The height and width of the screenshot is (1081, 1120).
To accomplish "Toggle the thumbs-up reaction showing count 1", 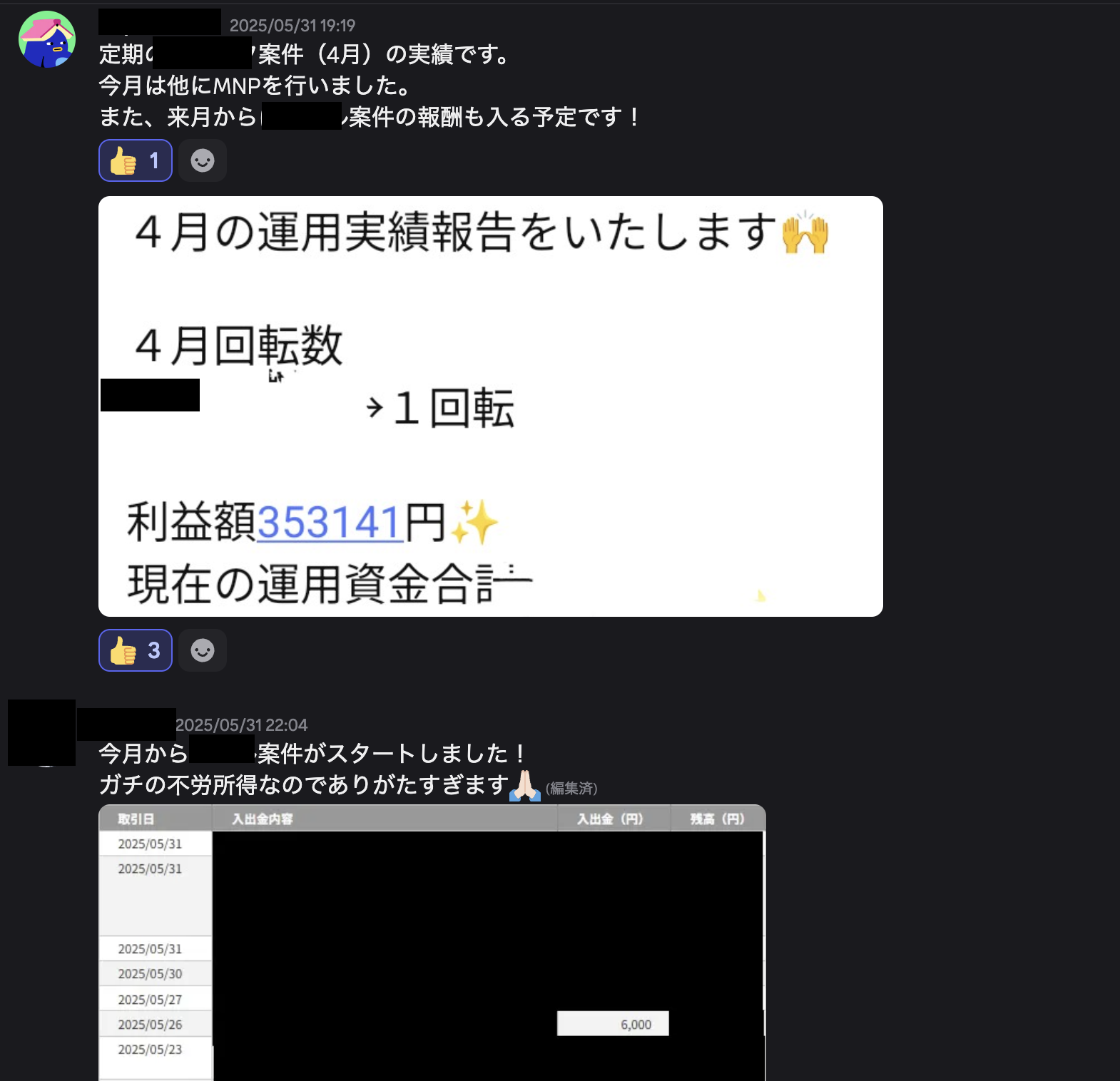I will pyautogui.click(x=136, y=160).
